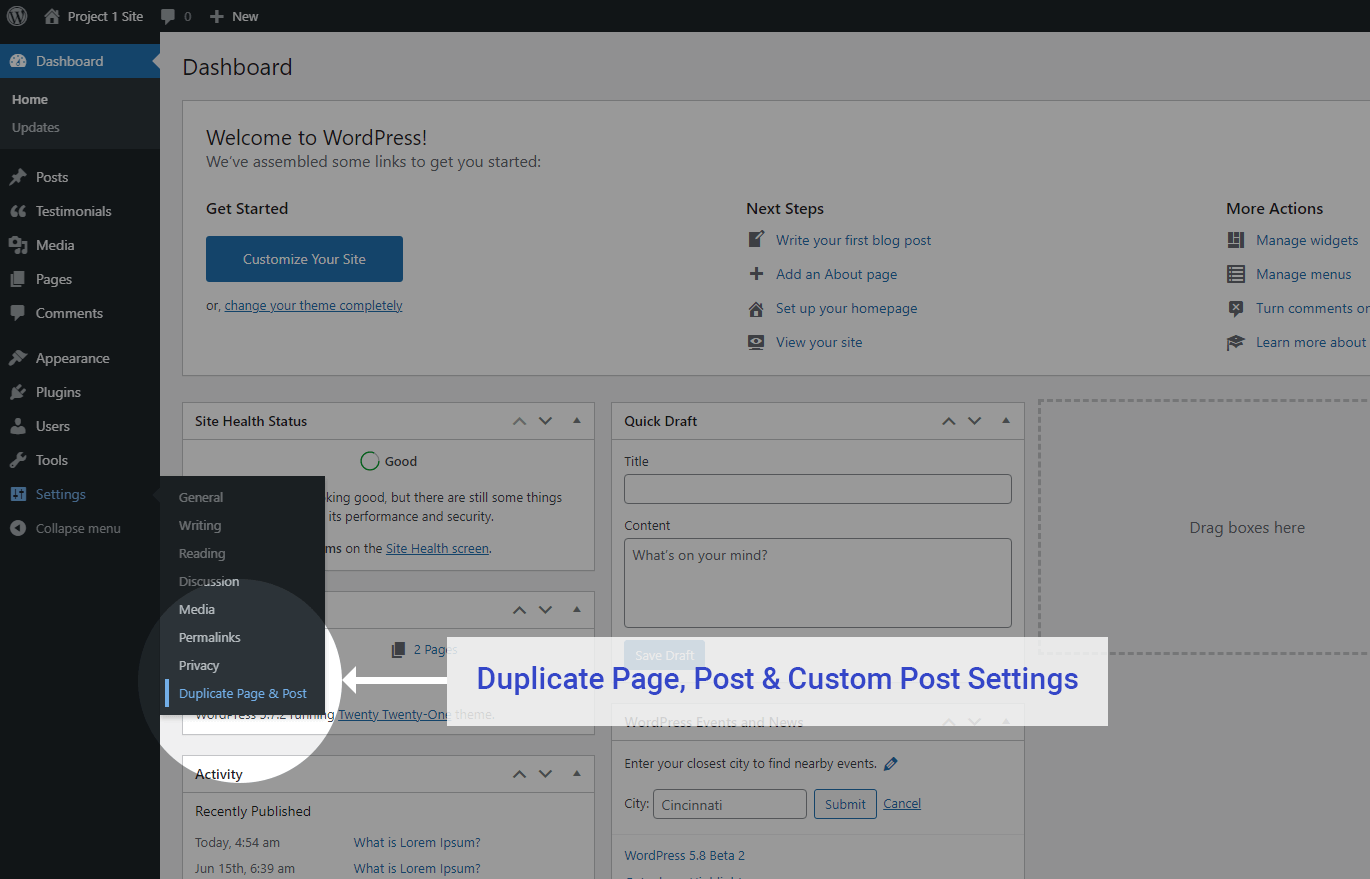Click the Tools wrench icon in the sidebar
Image resolution: width=1370 pixels, height=879 pixels.
point(18,460)
